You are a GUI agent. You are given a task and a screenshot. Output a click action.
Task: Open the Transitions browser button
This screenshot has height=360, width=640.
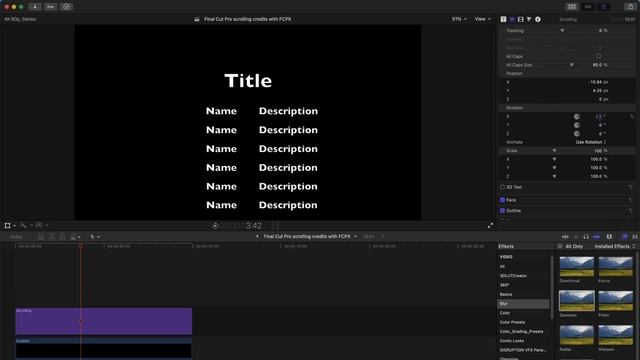click(x=635, y=236)
